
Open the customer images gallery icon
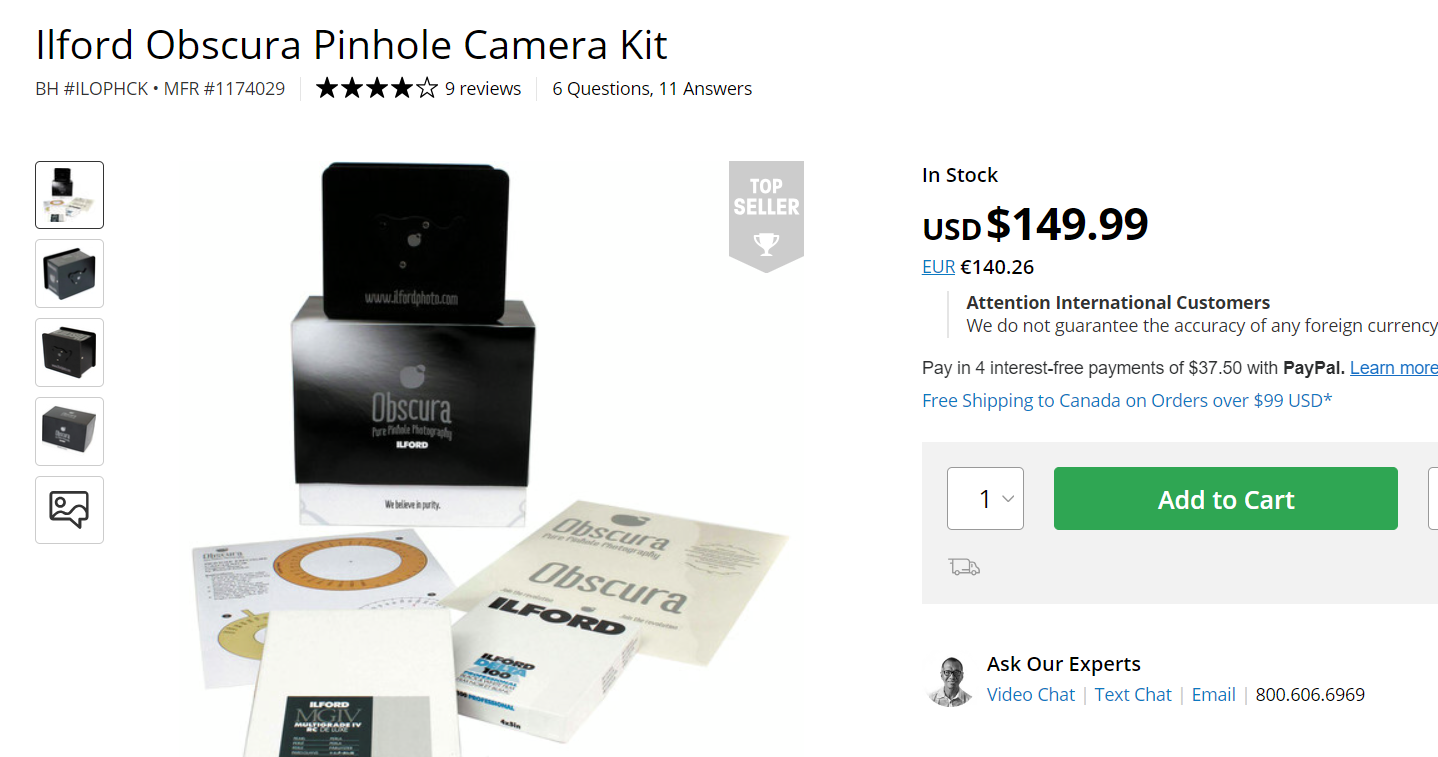(69, 510)
